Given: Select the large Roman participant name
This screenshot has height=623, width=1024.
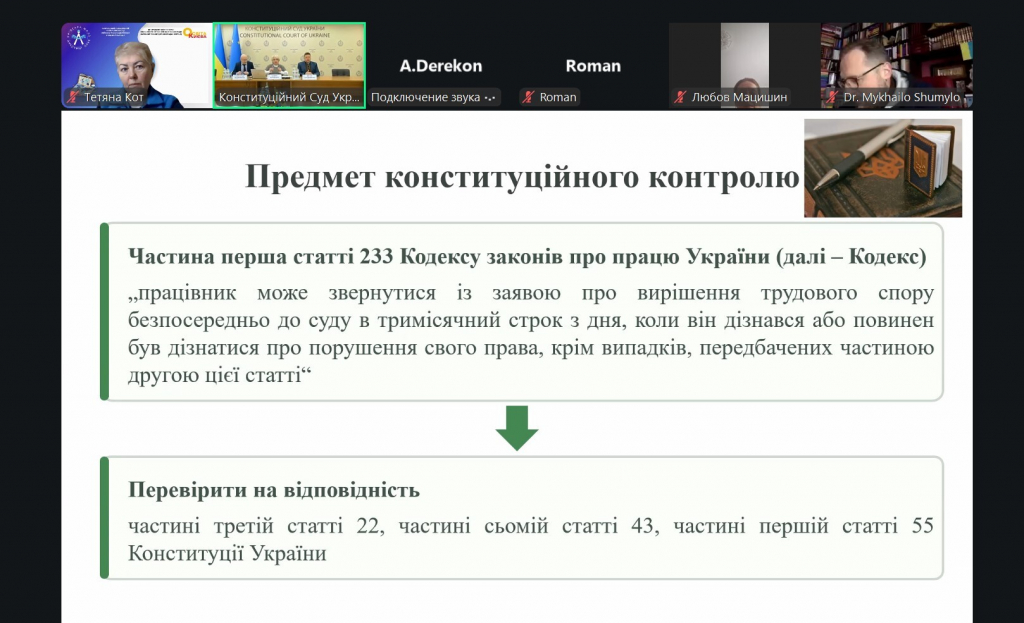Looking at the screenshot, I should (x=593, y=66).
